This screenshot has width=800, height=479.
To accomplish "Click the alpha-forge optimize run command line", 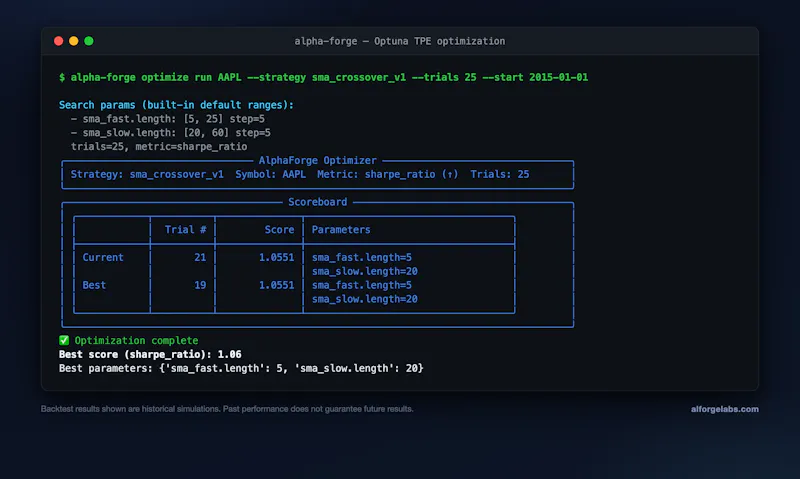I will click(323, 78).
